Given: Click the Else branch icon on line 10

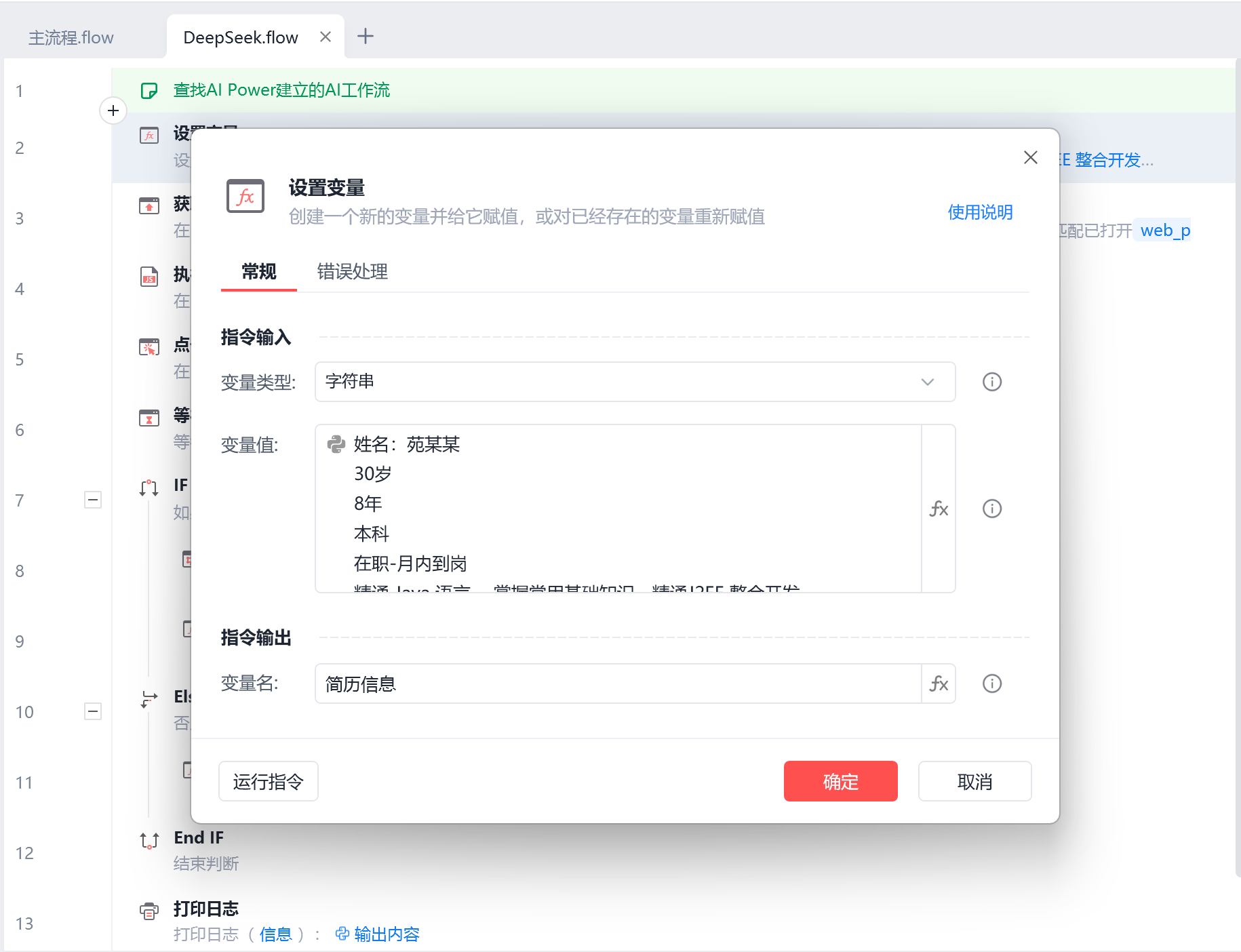Looking at the screenshot, I should (x=149, y=699).
